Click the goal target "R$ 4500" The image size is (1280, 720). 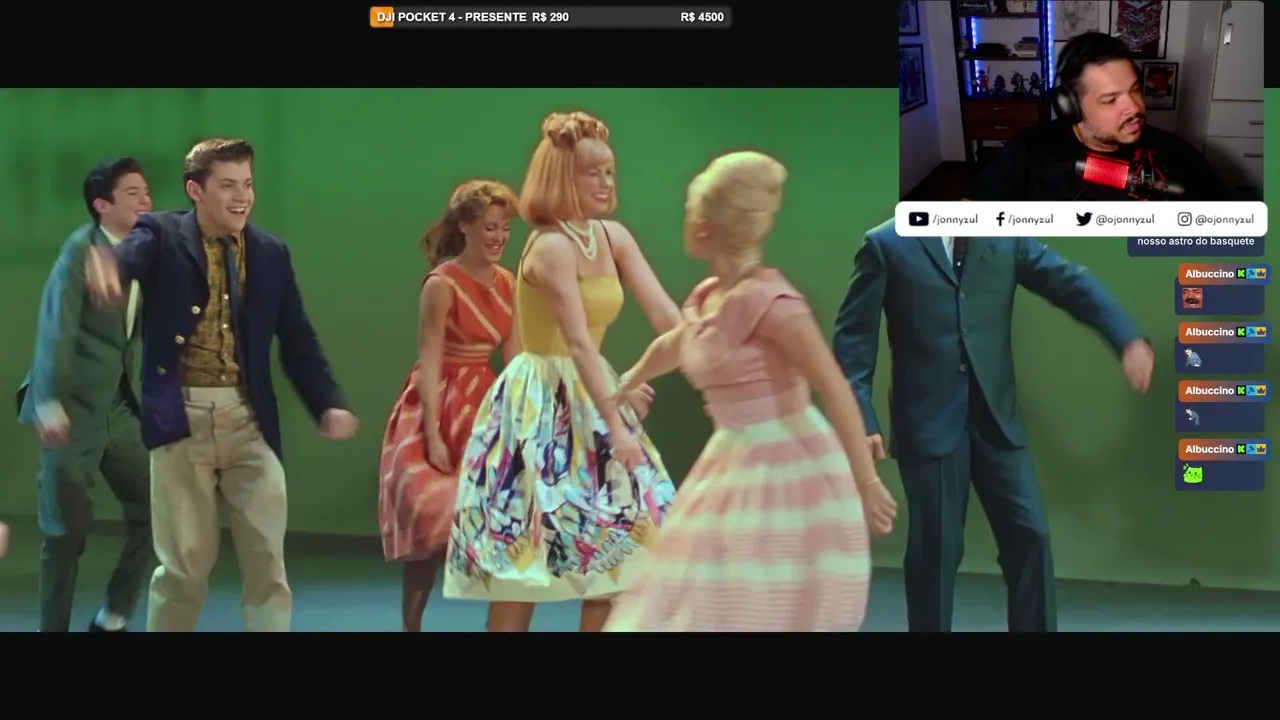(702, 17)
